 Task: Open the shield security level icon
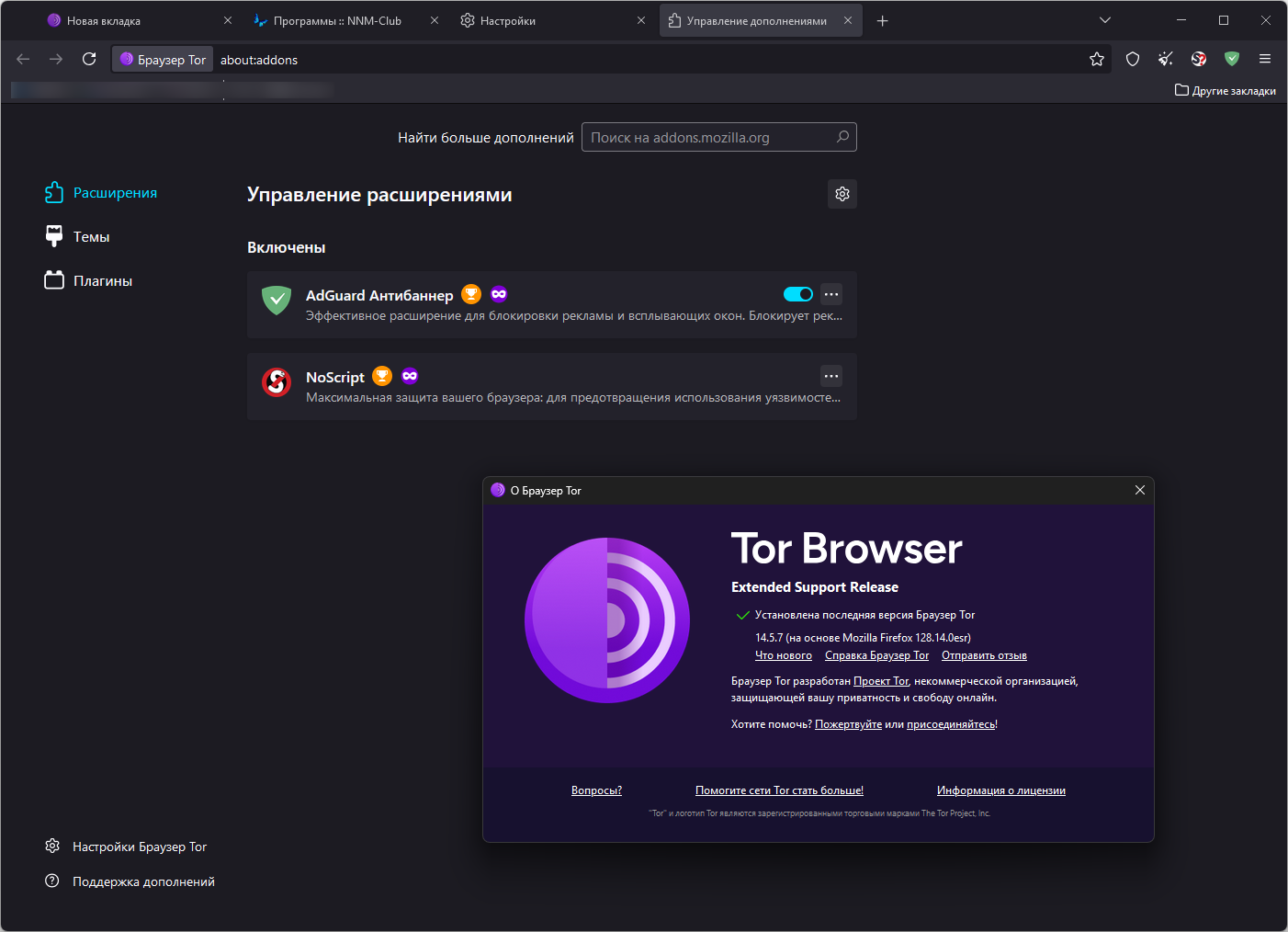click(1133, 59)
